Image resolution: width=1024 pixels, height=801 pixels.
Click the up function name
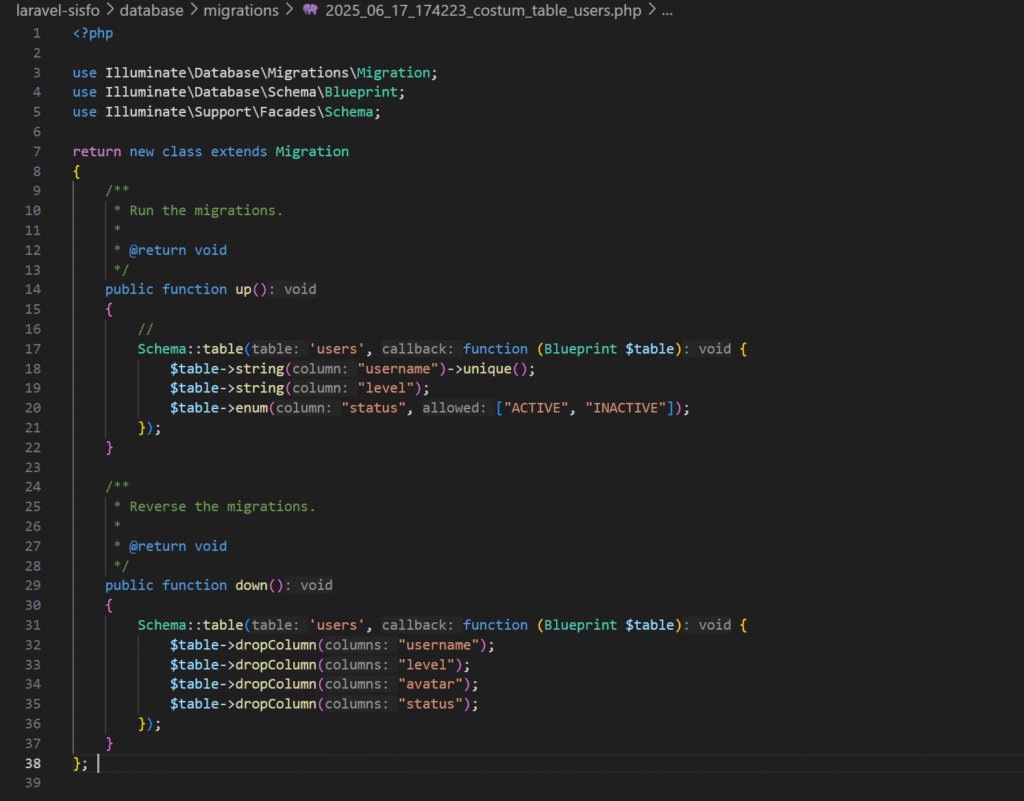pyautogui.click(x=243, y=289)
